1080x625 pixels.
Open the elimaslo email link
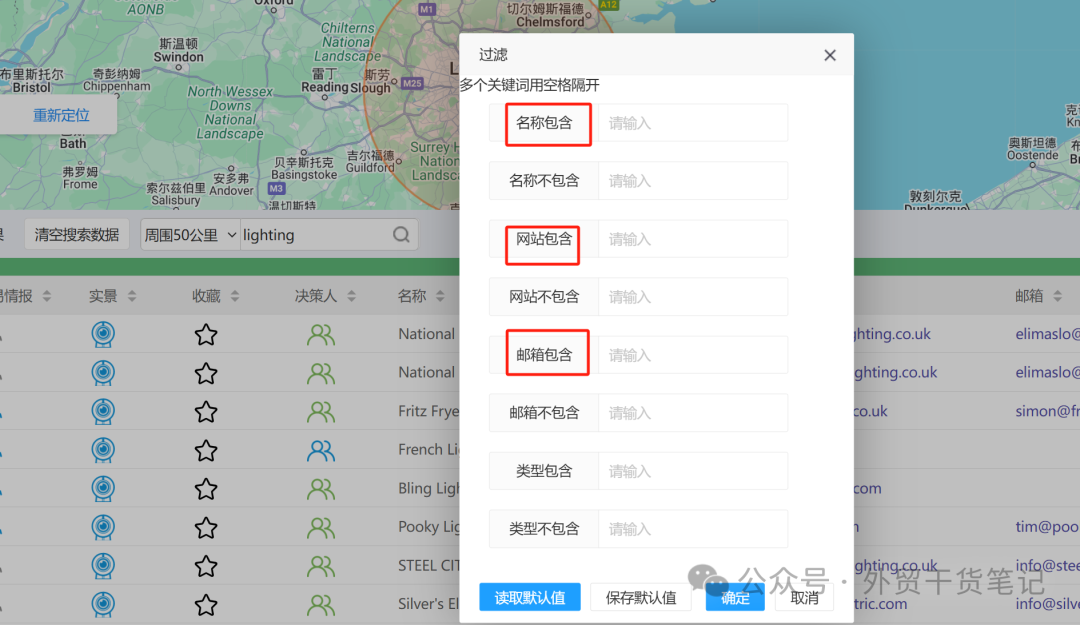coord(1047,333)
